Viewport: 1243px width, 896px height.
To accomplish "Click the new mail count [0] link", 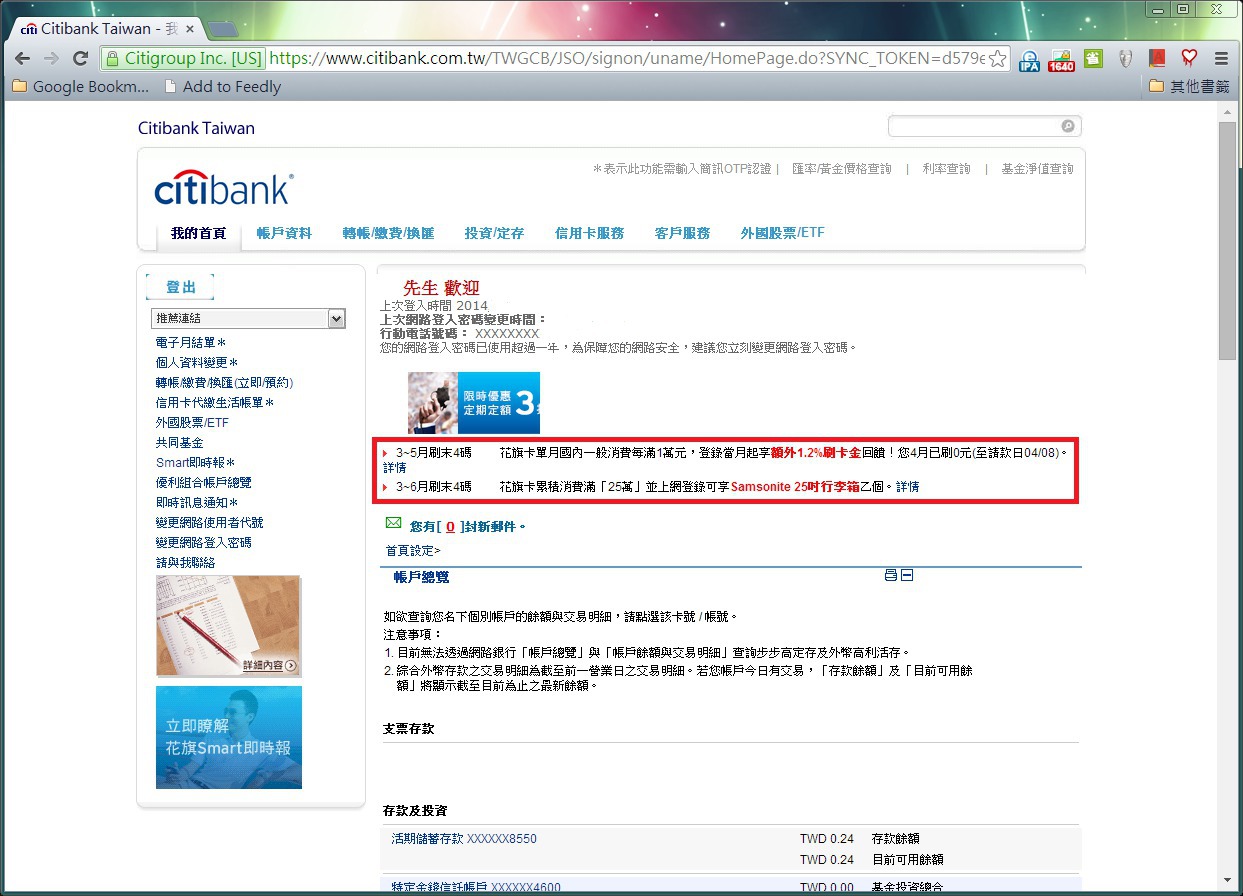I will [x=451, y=526].
